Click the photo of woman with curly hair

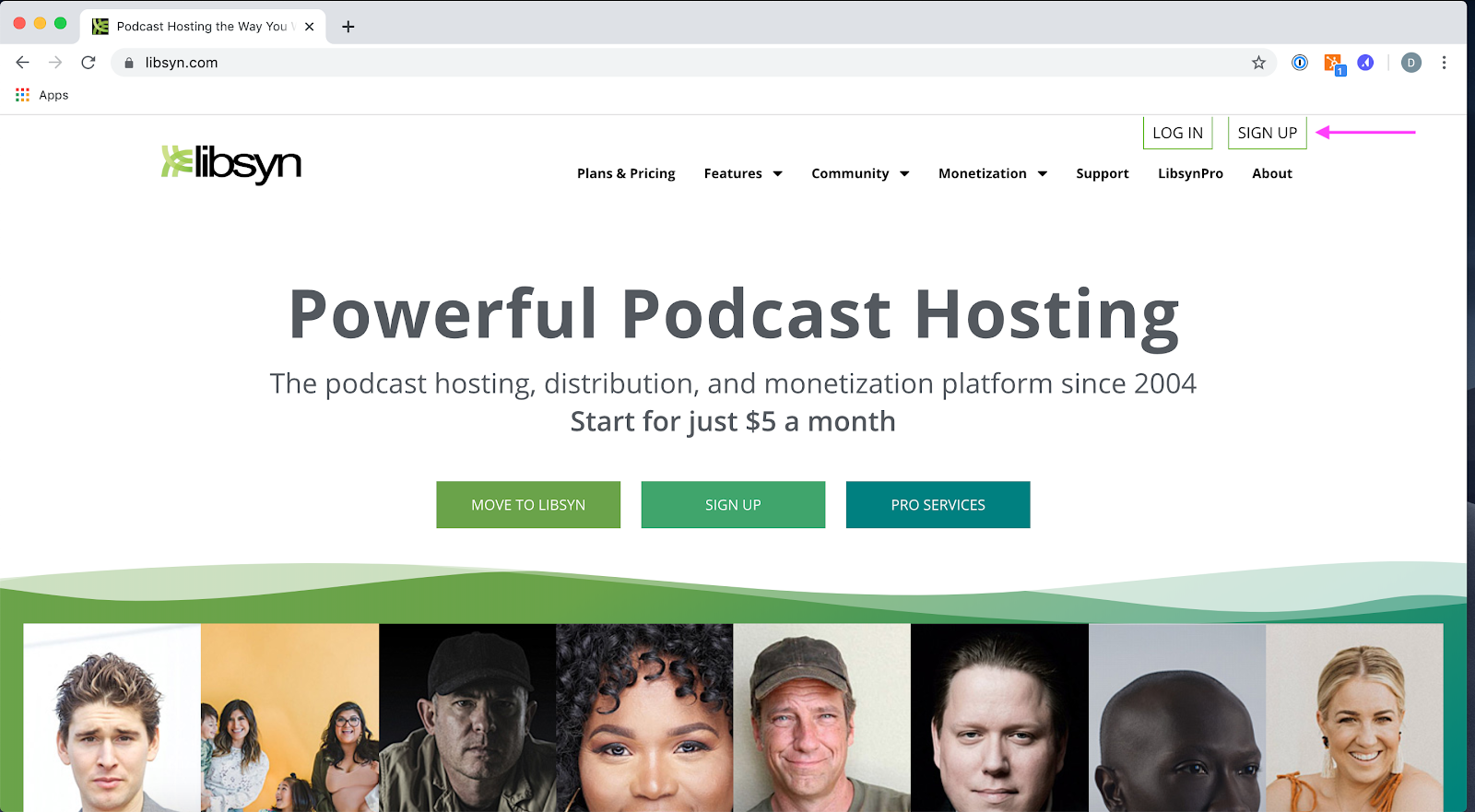(644, 718)
